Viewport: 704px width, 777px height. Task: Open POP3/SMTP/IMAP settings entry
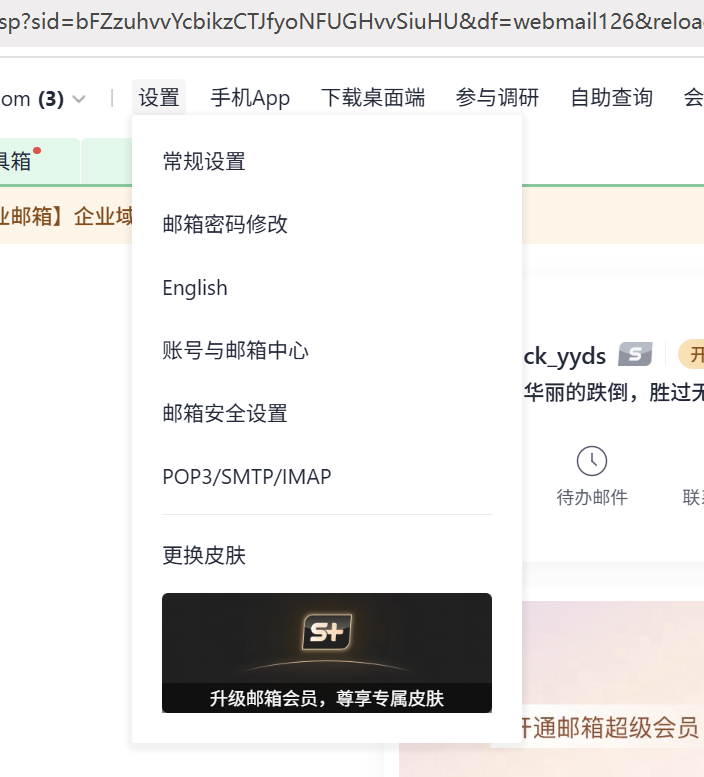coord(247,477)
